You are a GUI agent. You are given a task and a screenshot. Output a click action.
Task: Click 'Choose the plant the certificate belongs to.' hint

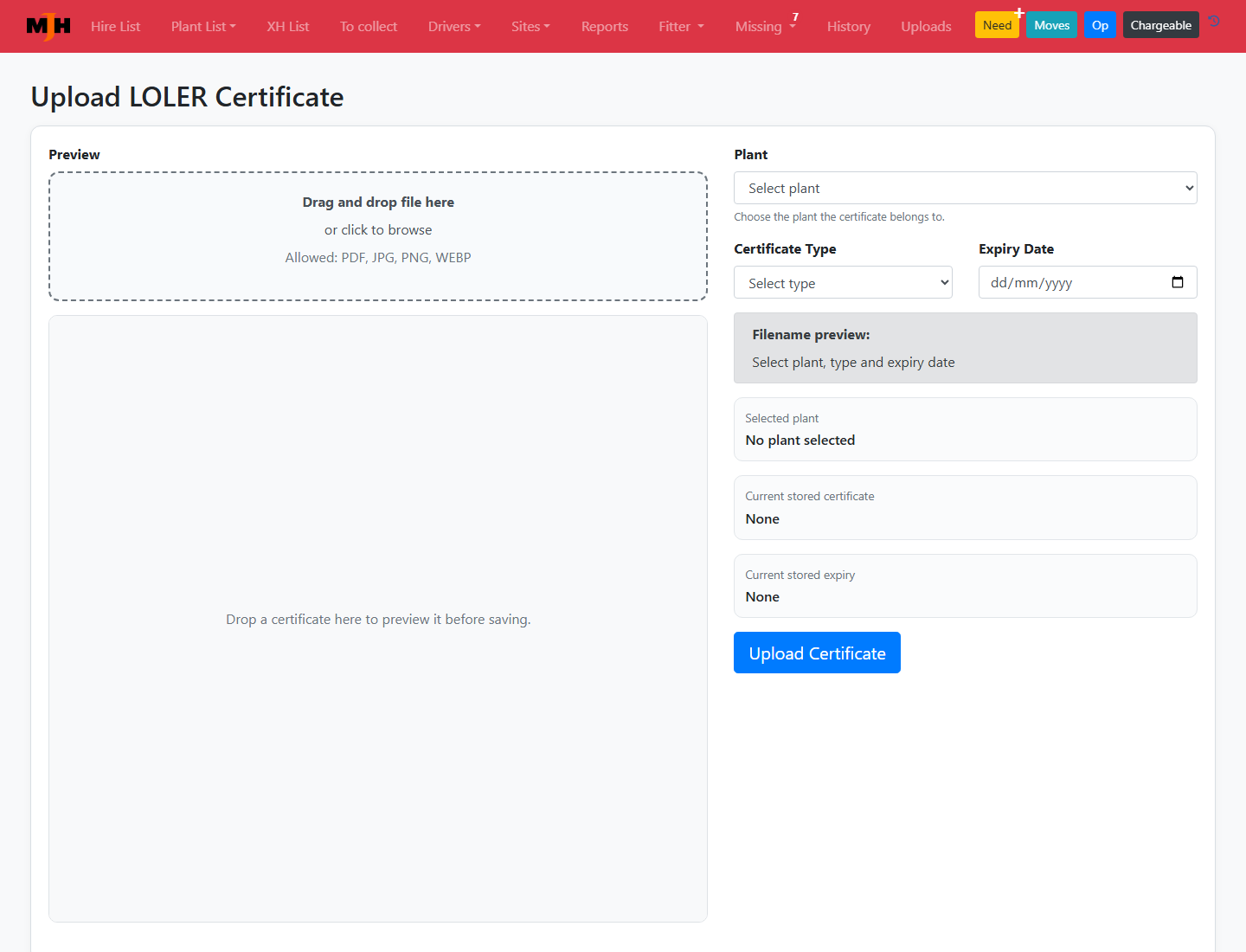pos(839,217)
